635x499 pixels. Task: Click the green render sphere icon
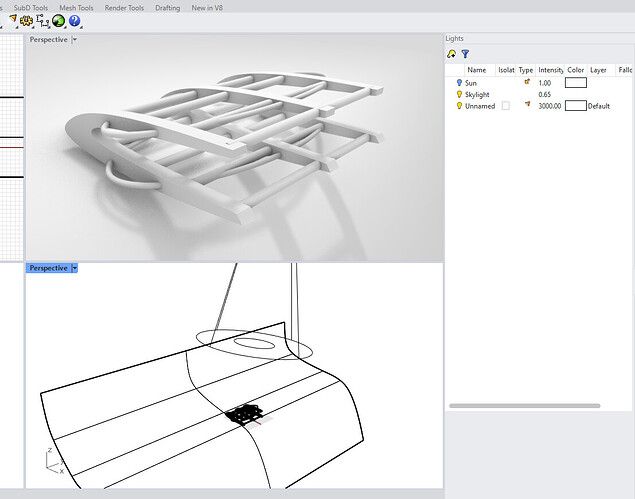(58, 21)
